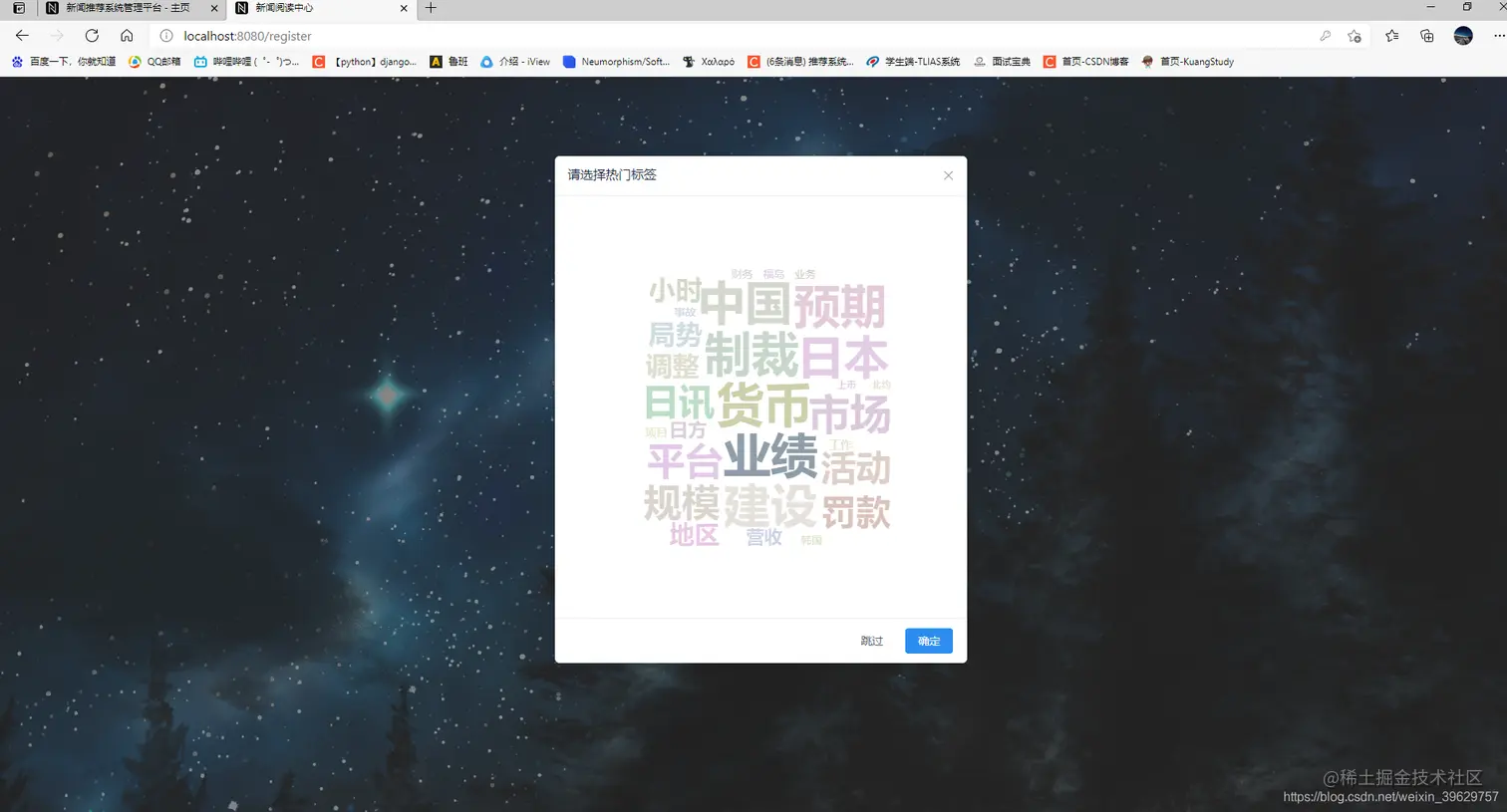Open a new browser tab

(x=429, y=10)
